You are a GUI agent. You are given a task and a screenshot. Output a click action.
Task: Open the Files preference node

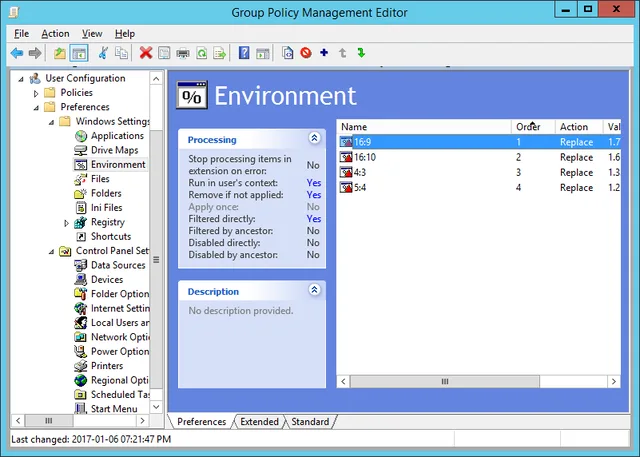pos(100,179)
